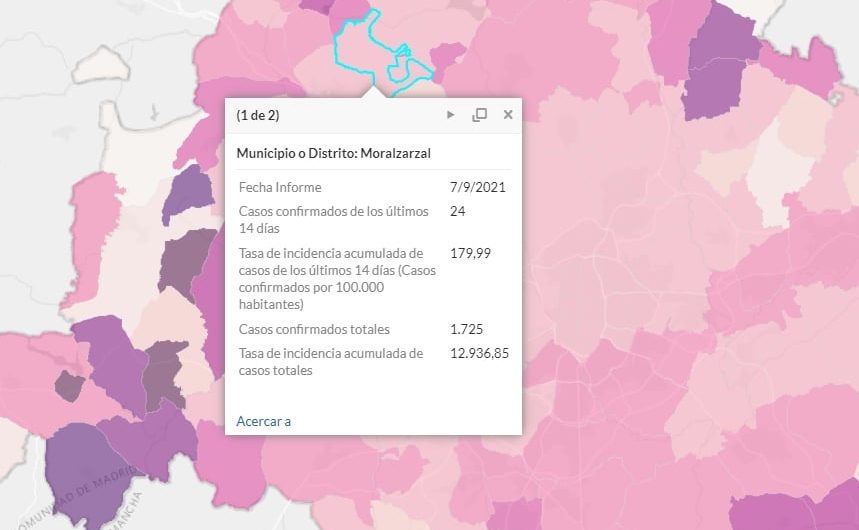Click the Casos confirmados totales label
This screenshot has width=859, height=530.
tap(314, 329)
